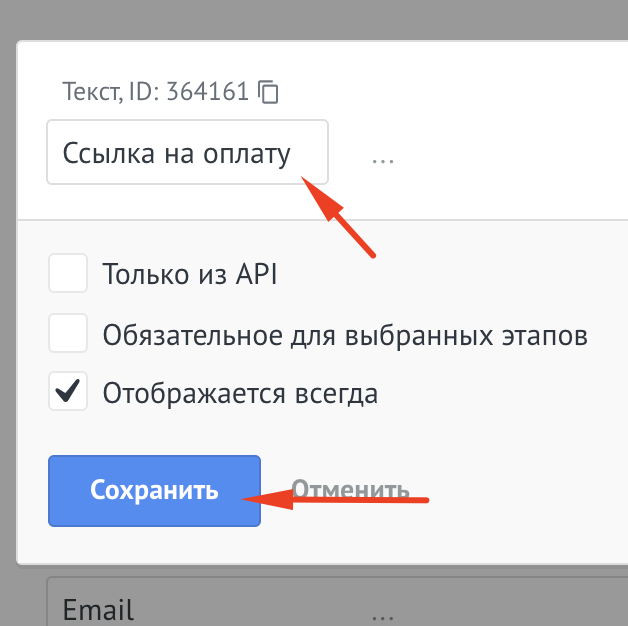Open three-dot menu beside "Ссылка на оплату" field
The height and width of the screenshot is (626, 628).
382,160
